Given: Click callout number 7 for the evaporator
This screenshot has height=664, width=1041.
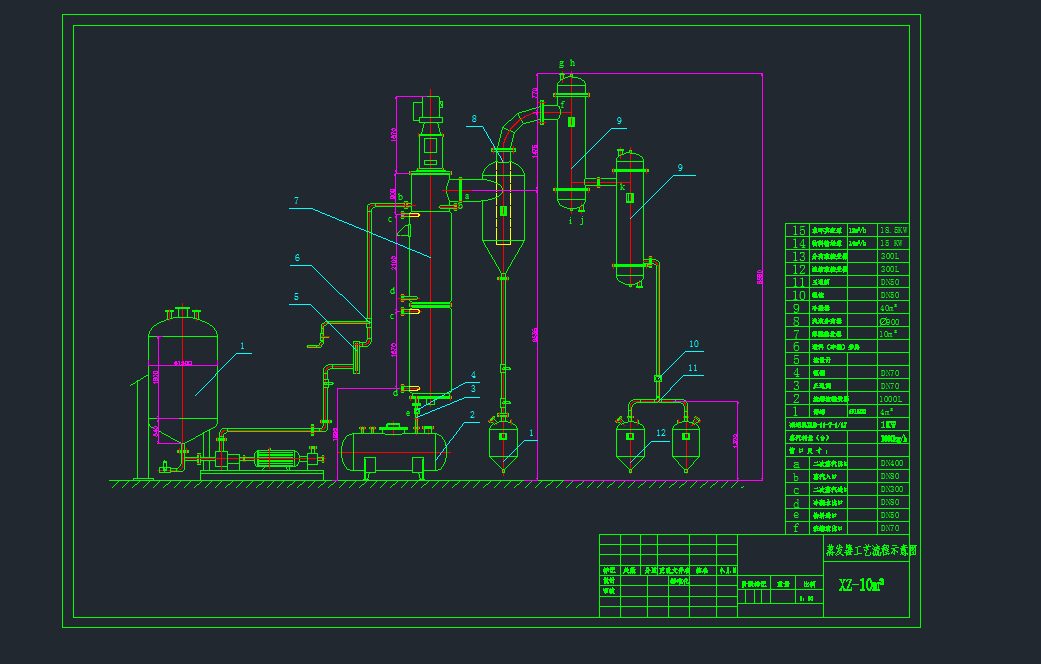Looking at the screenshot, I should point(296,201).
